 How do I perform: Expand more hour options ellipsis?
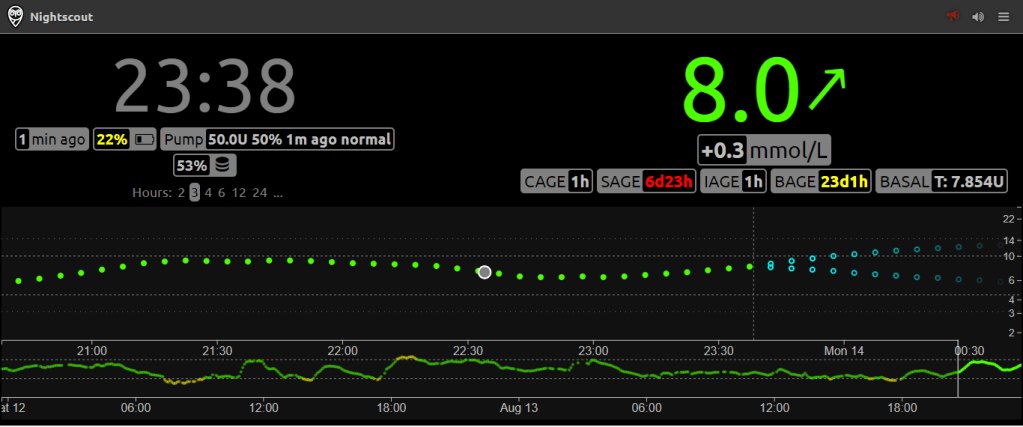click(x=279, y=192)
